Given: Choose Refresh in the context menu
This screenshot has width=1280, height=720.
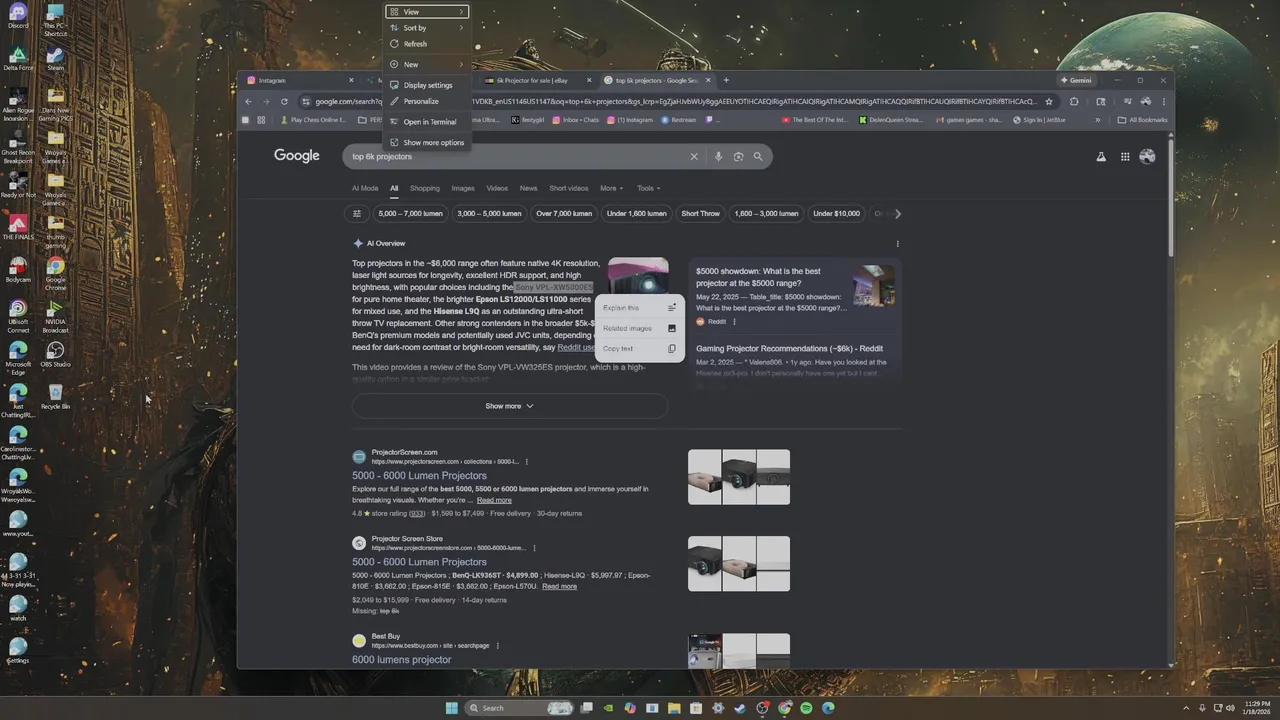Looking at the screenshot, I should click(427, 44).
